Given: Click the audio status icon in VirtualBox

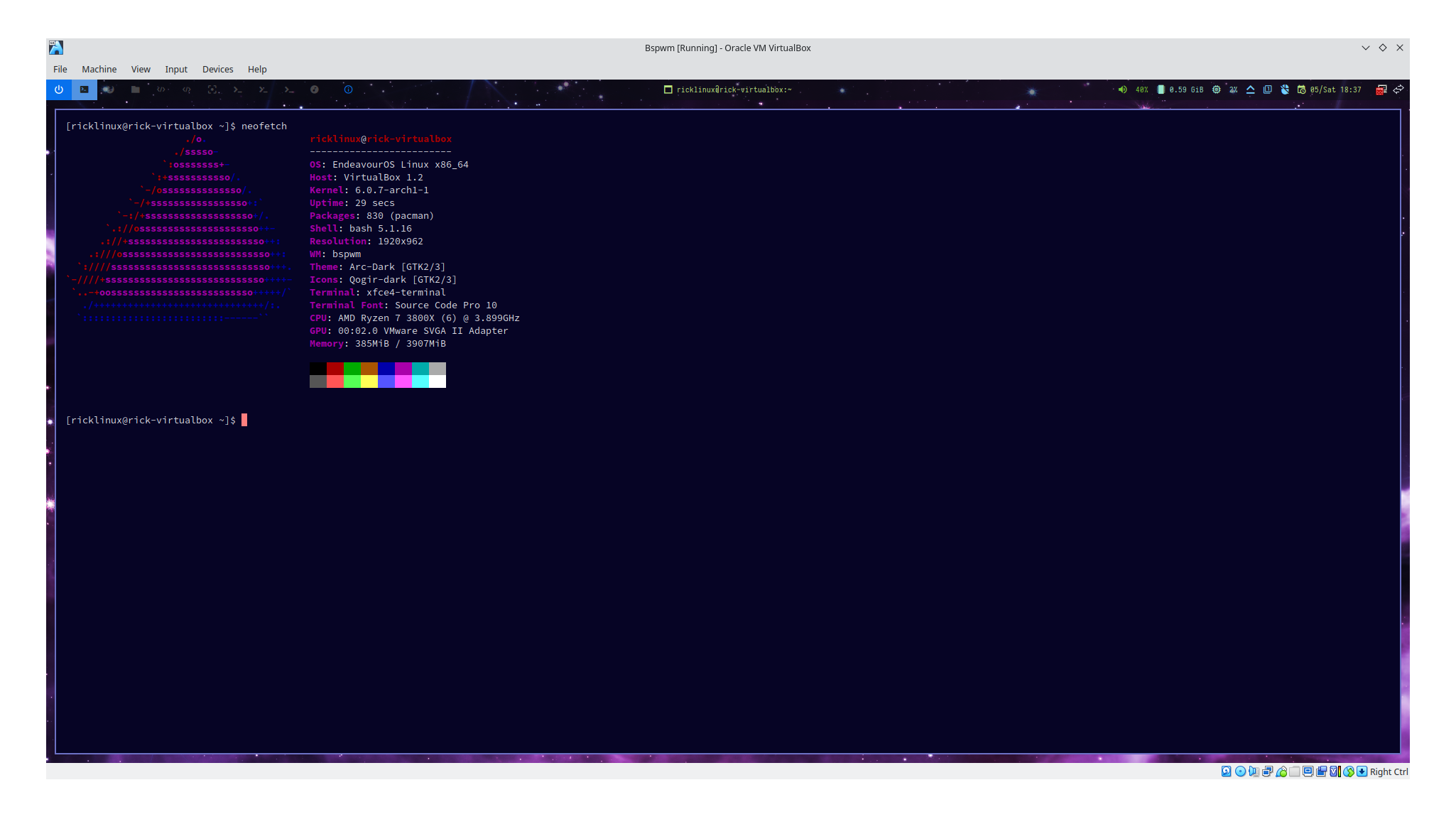Looking at the screenshot, I should (1254, 771).
